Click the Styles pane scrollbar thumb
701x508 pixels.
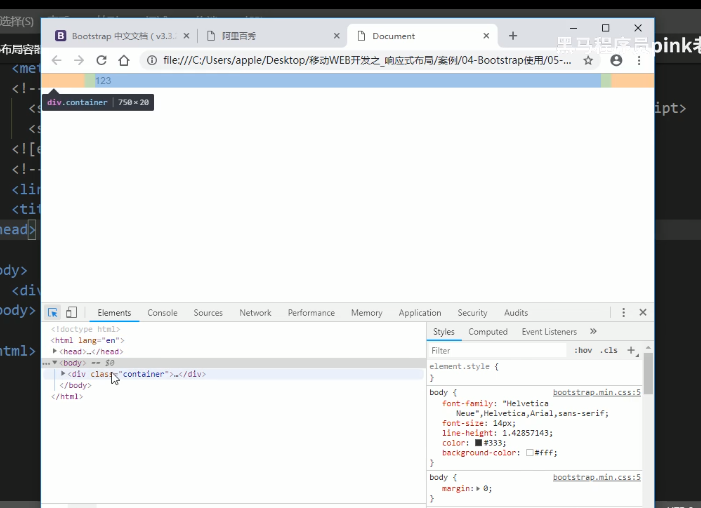pos(648,373)
